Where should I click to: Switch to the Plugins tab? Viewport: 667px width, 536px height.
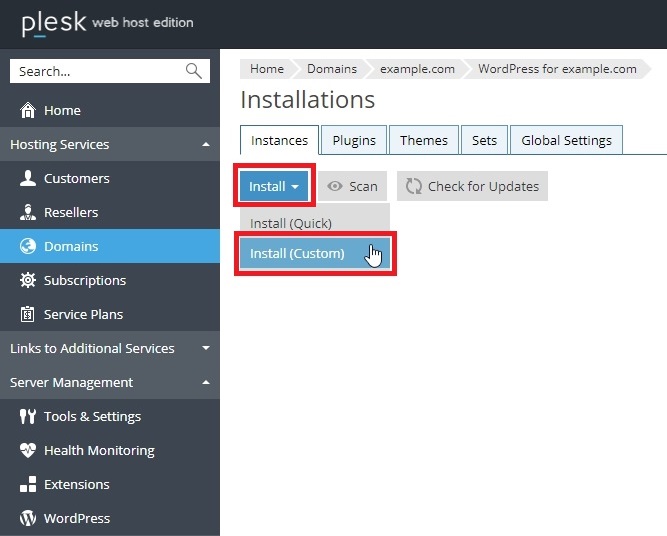point(354,140)
